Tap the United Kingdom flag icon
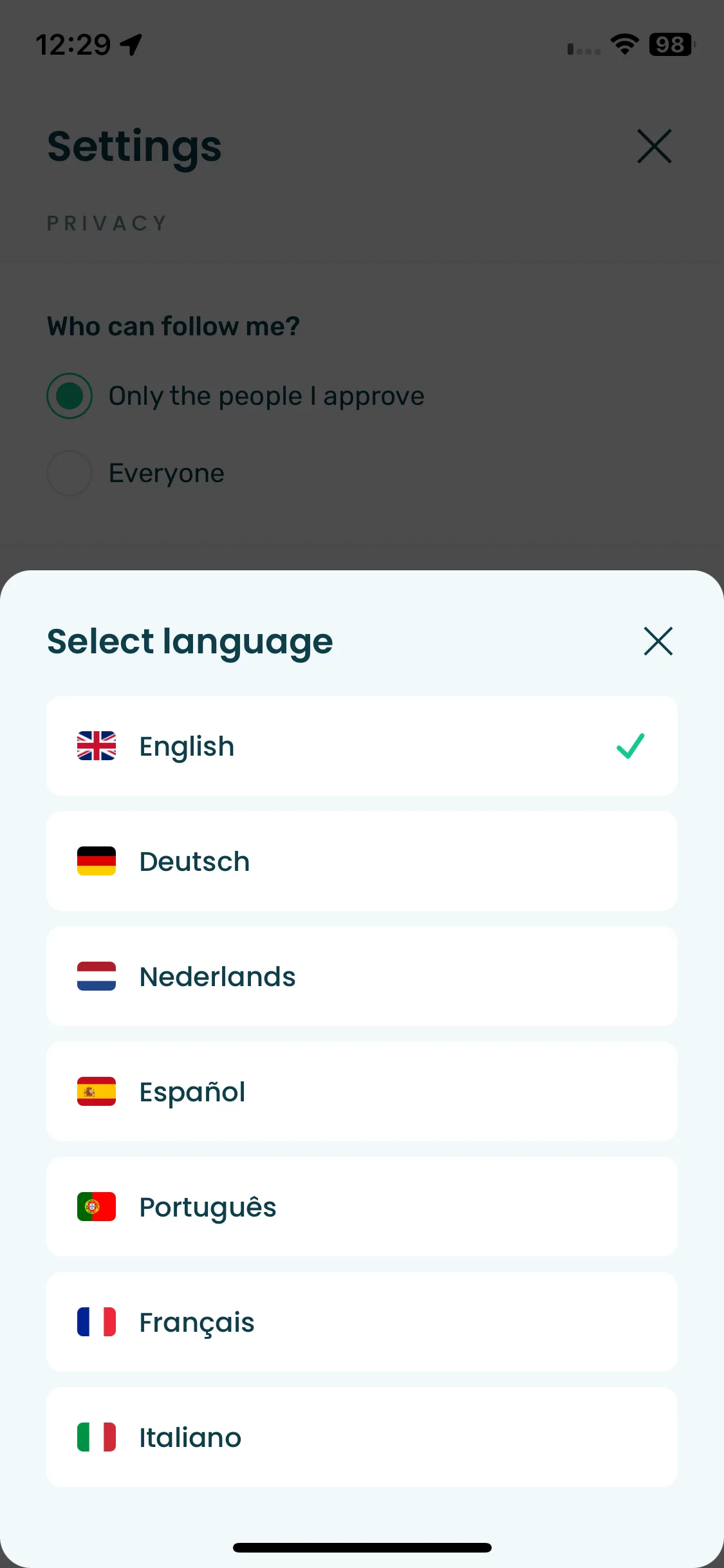Image resolution: width=724 pixels, height=1568 pixels. 97,746
